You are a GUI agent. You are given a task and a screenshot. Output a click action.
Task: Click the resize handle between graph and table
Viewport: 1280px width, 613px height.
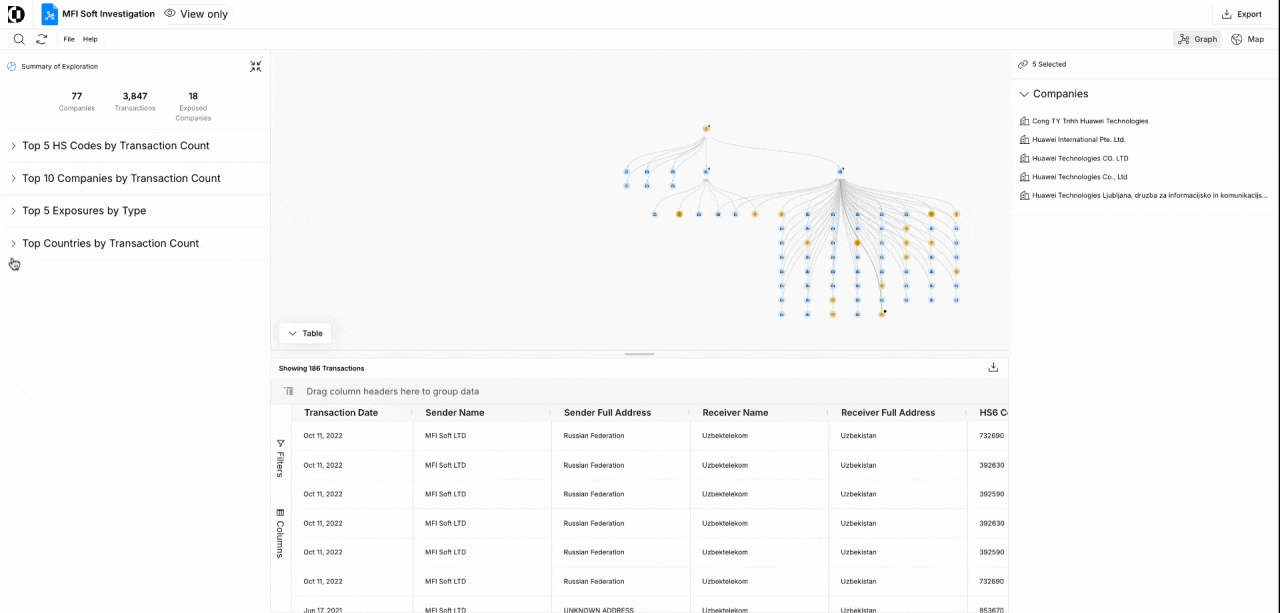click(x=639, y=354)
